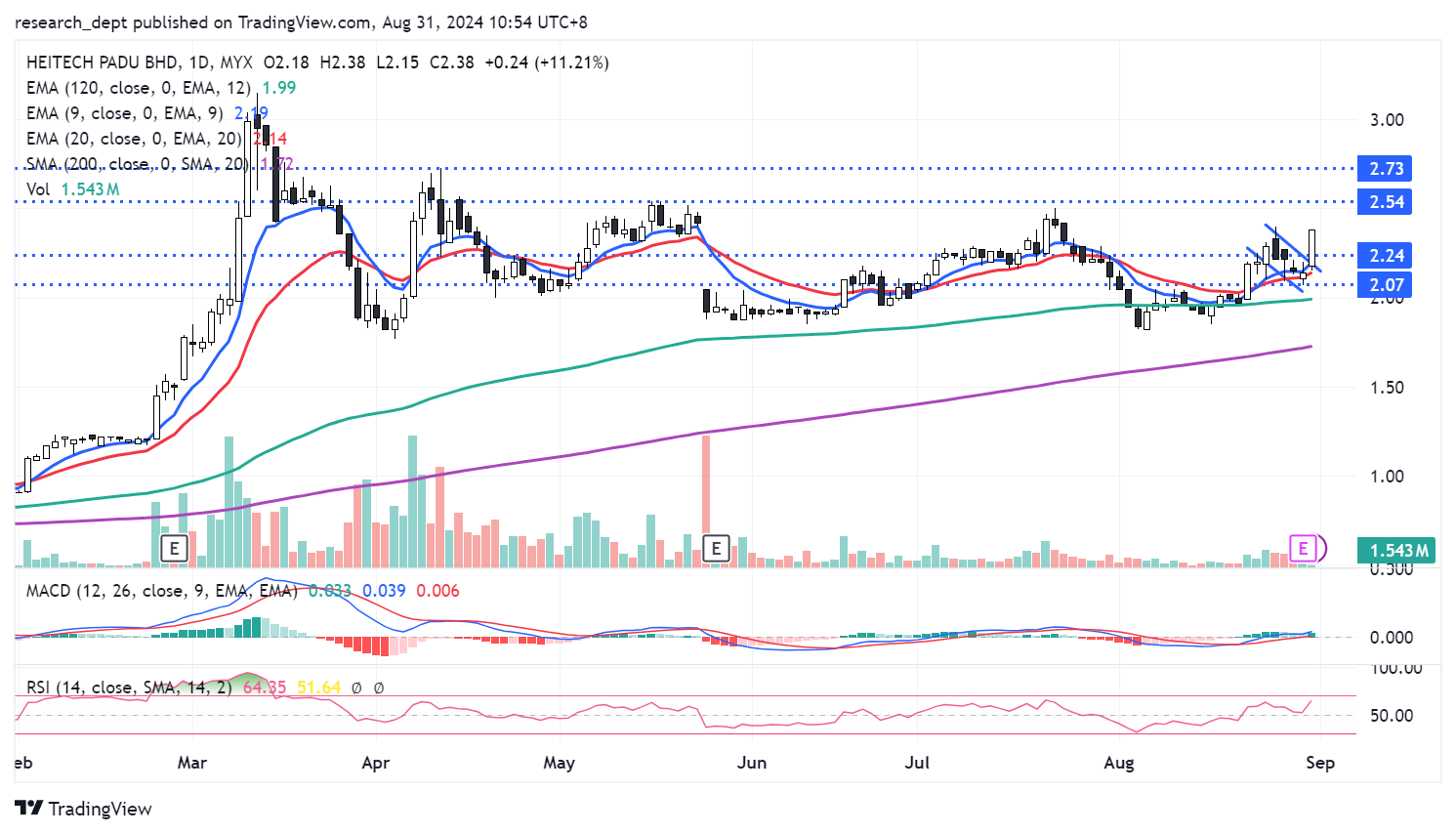Image resolution: width=1456 pixels, height=834 pixels.
Task: Select the SMA 200 indicator legend
Action: tap(137, 164)
